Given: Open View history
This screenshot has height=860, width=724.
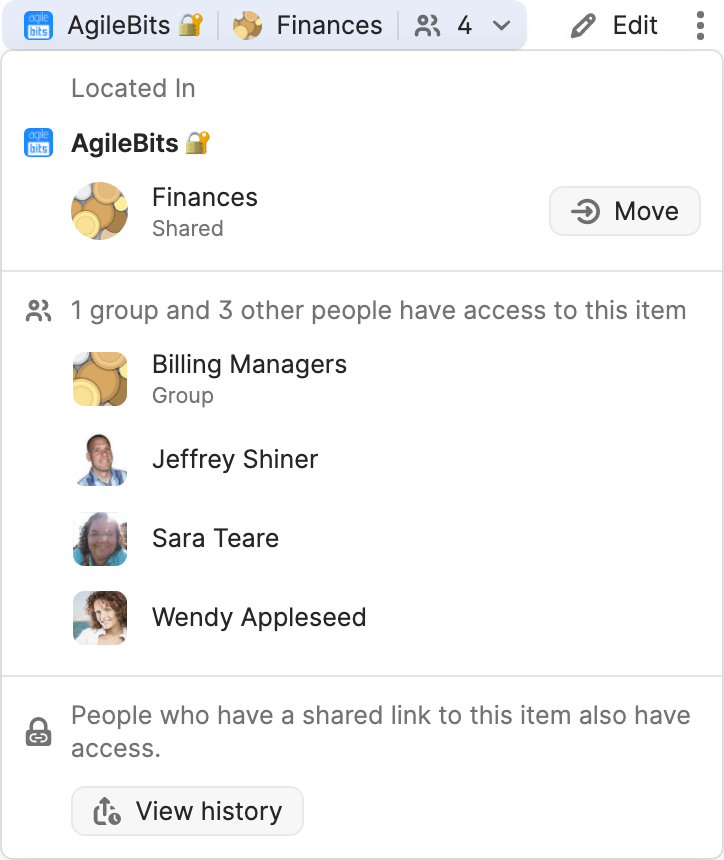Looking at the screenshot, I should point(187,811).
